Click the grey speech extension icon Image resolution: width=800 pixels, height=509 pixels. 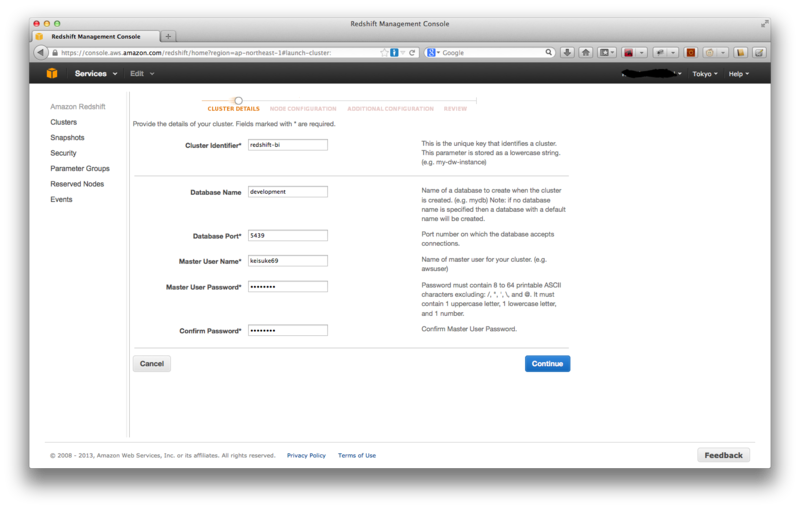click(x=660, y=53)
